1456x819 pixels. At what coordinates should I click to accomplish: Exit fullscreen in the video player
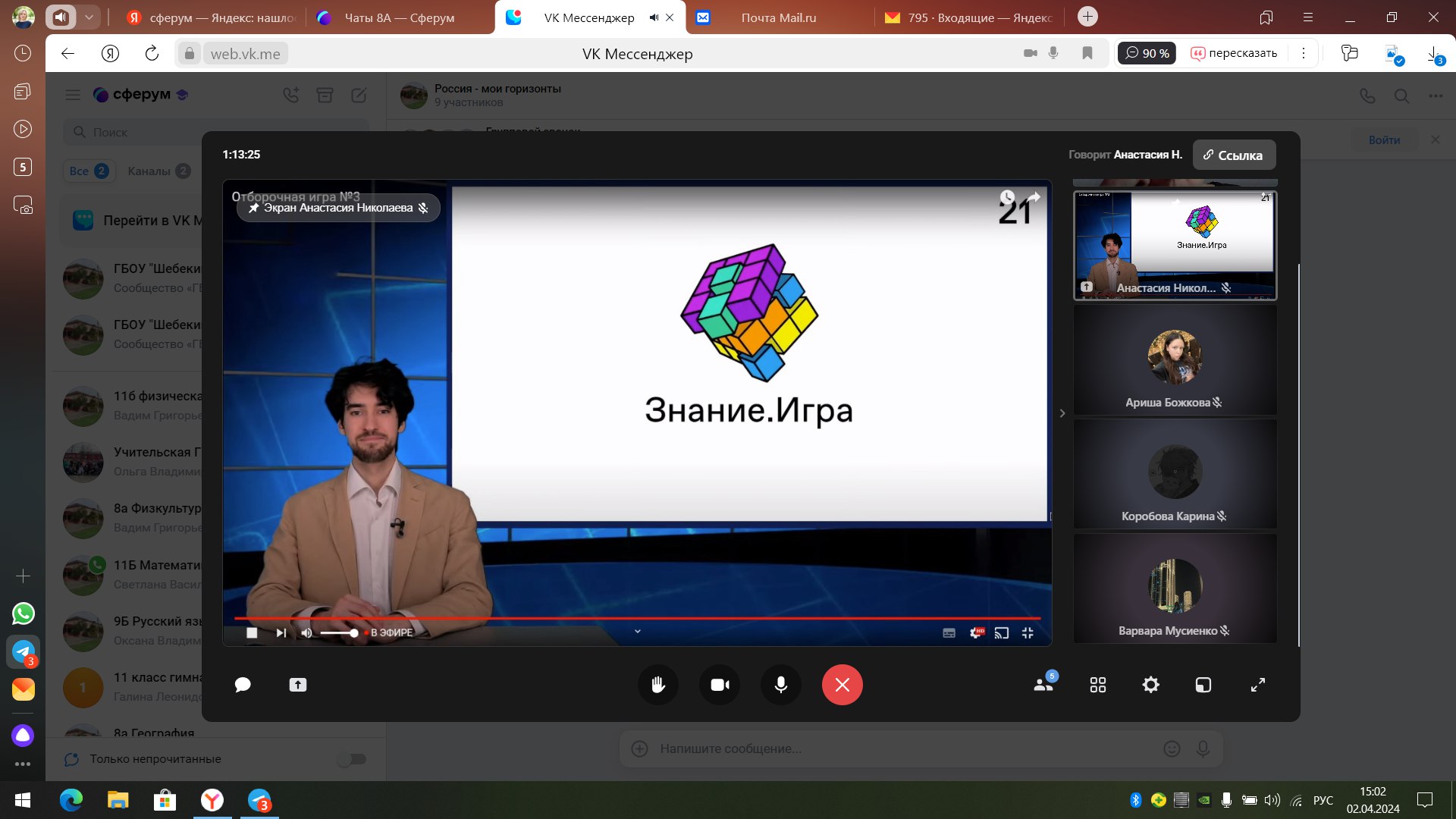[1028, 632]
